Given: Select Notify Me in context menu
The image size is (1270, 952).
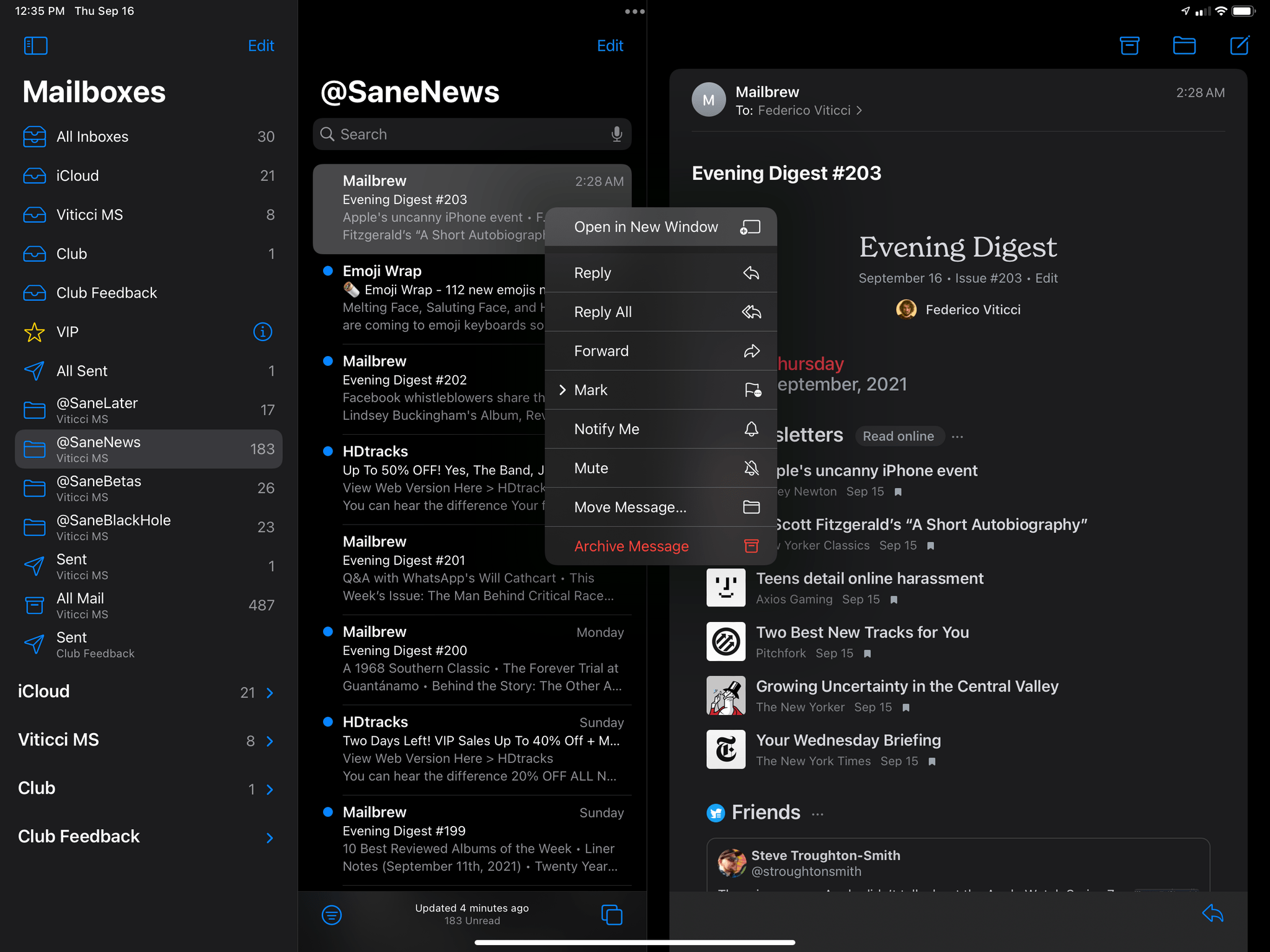Looking at the screenshot, I should point(660,429).
